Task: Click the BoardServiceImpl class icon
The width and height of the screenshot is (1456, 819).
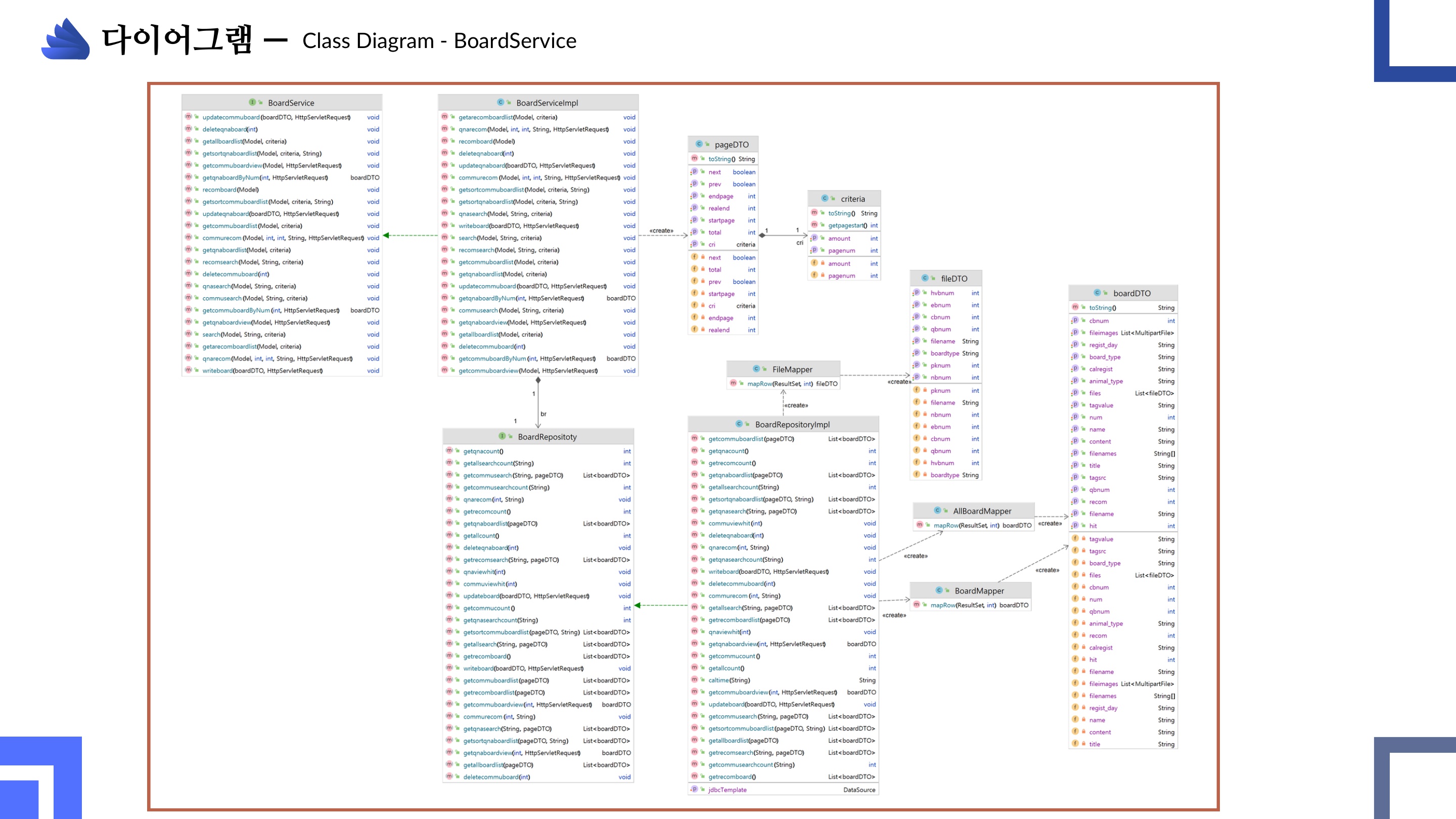Action: pos(500,102)
